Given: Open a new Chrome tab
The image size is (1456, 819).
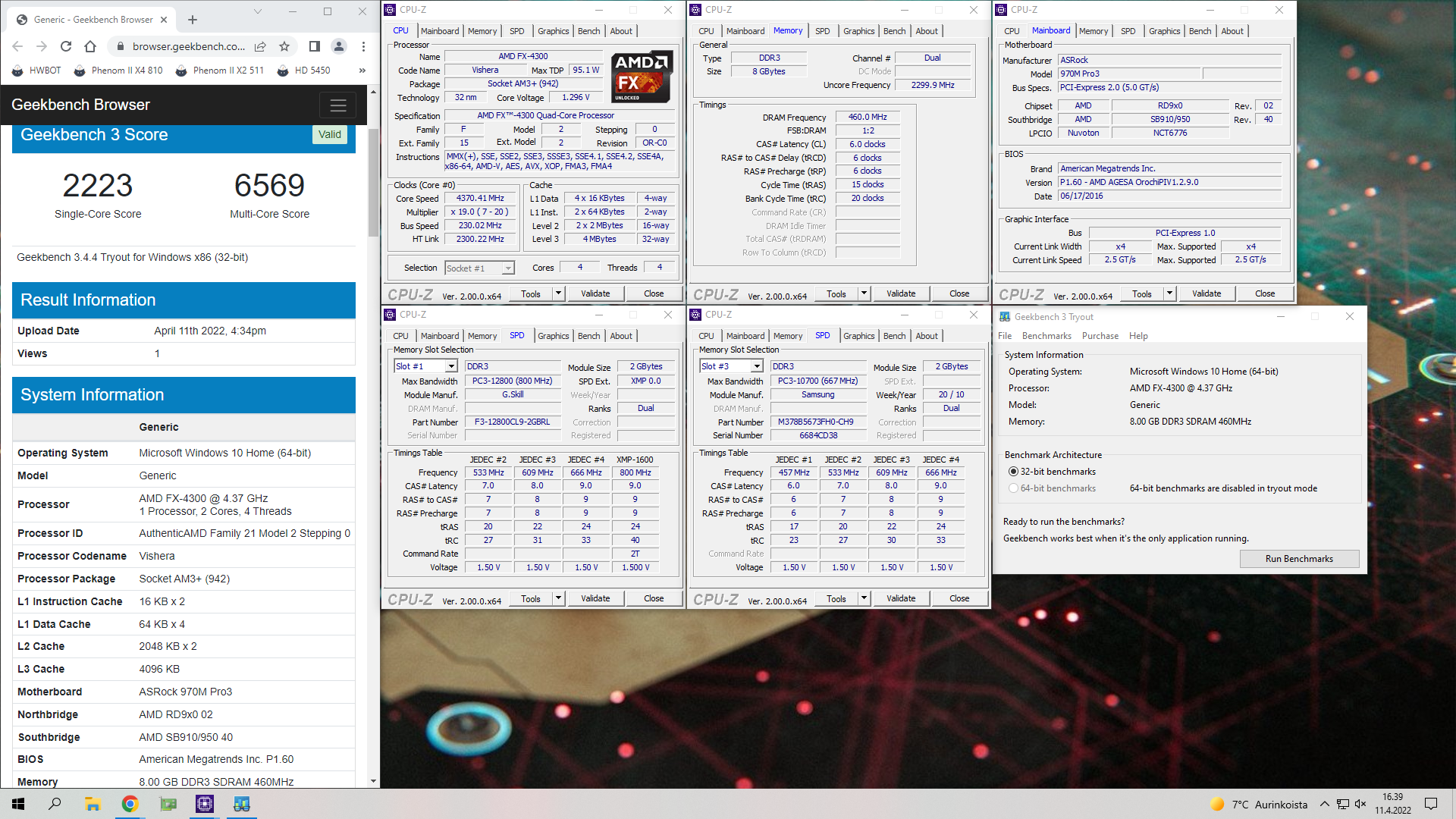Looking at the screenshot, I should (x=193, y=20).
